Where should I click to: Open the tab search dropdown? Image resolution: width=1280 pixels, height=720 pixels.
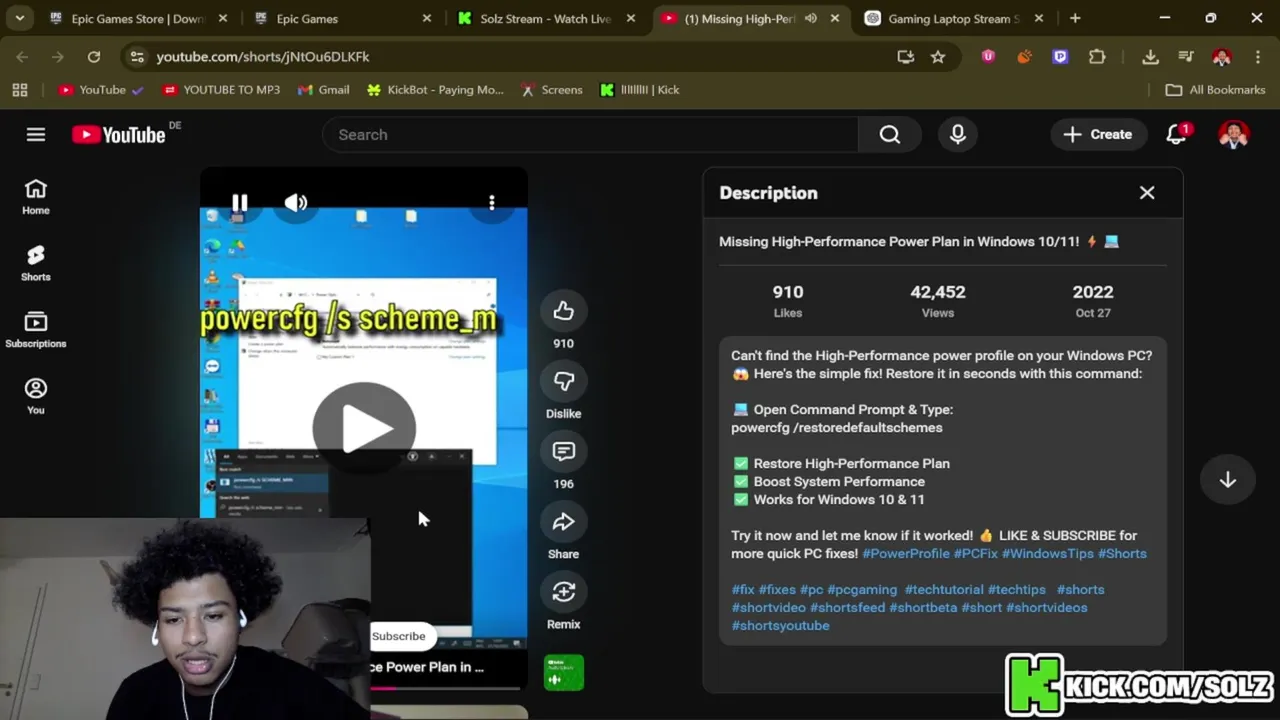pos(19,18)
